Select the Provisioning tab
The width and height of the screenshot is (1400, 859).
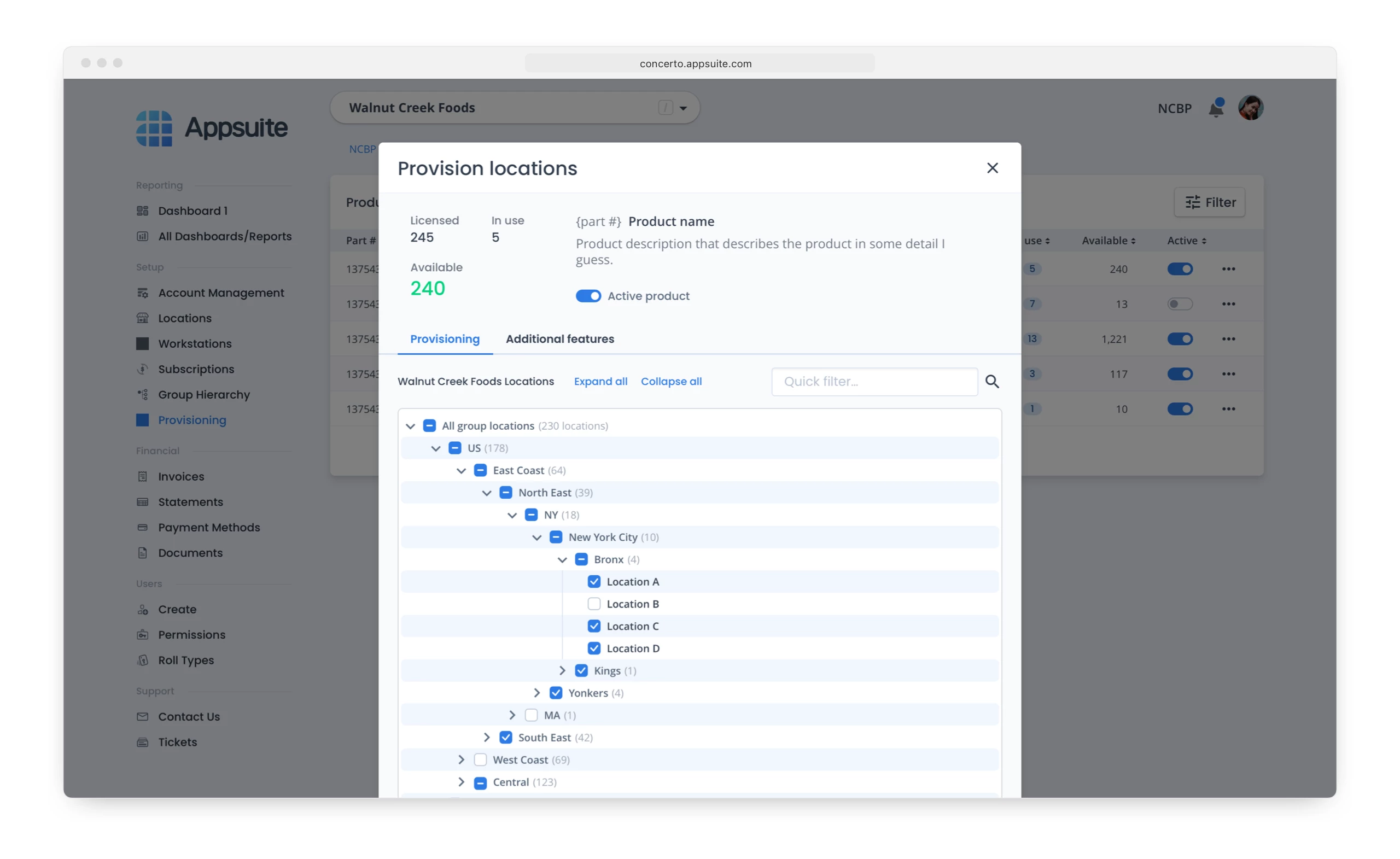point(445,339)
